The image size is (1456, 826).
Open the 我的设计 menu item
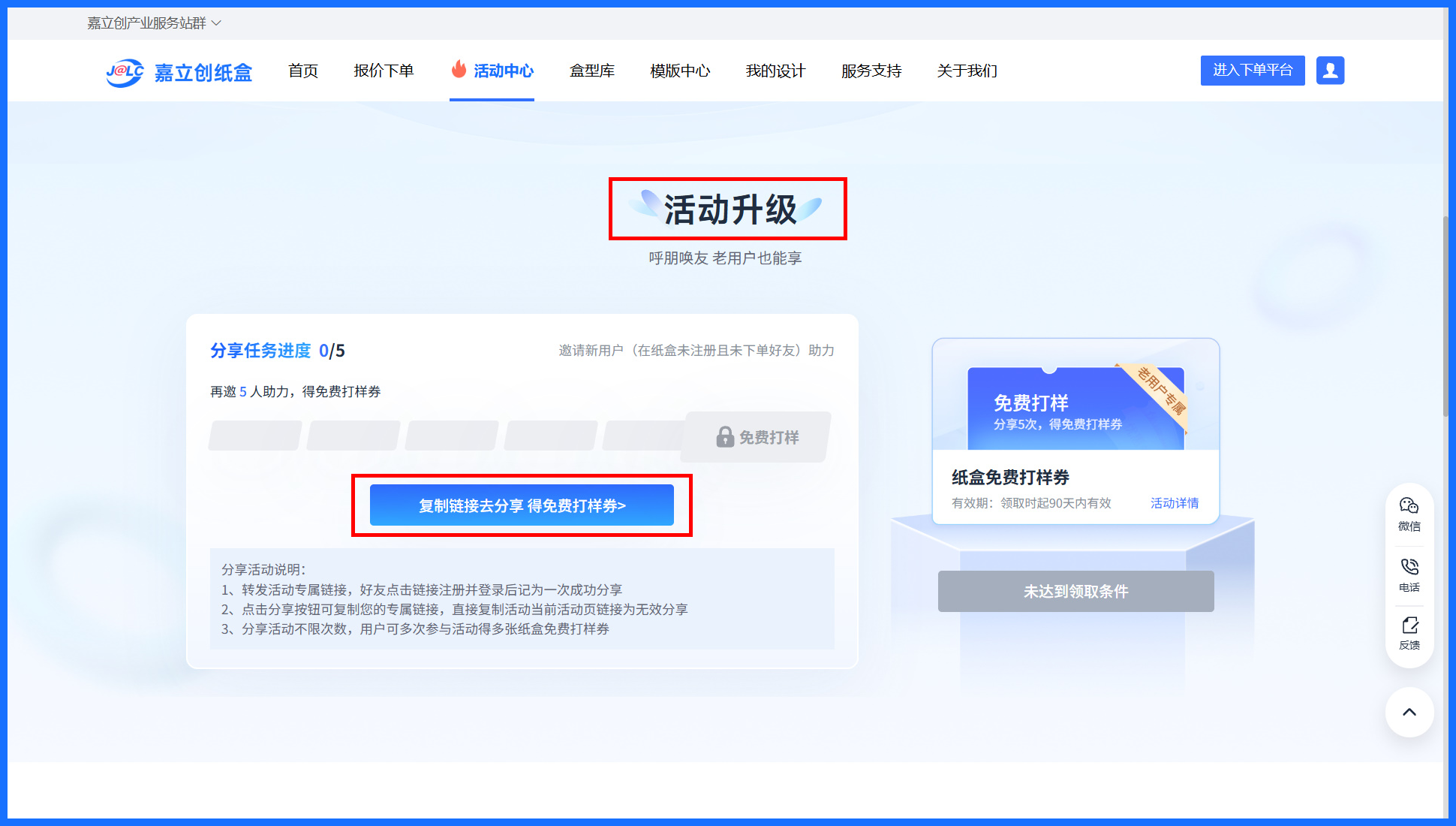(775, 71)
